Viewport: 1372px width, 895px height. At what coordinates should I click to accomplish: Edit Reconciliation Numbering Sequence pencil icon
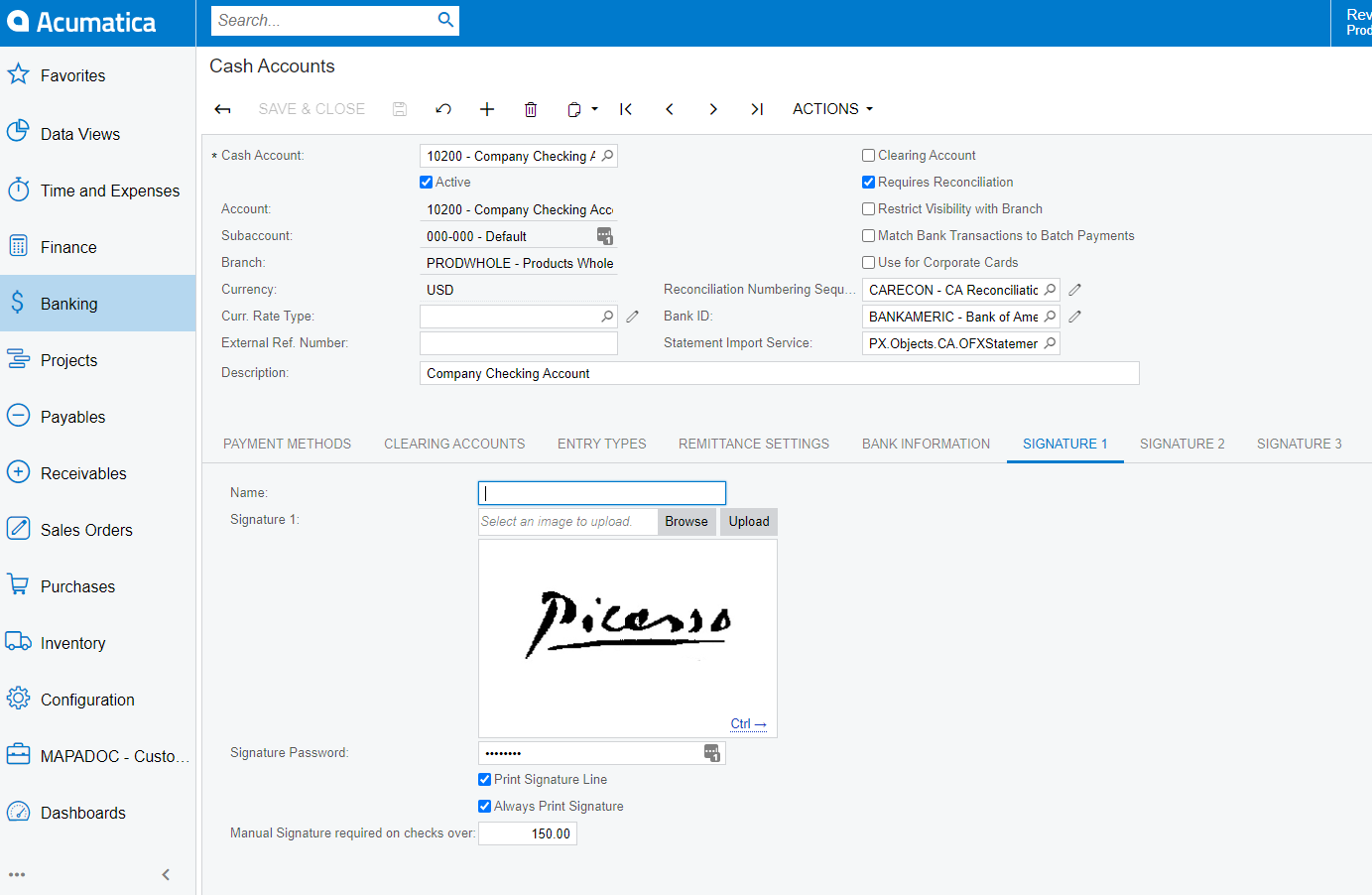click(1074, 290)
